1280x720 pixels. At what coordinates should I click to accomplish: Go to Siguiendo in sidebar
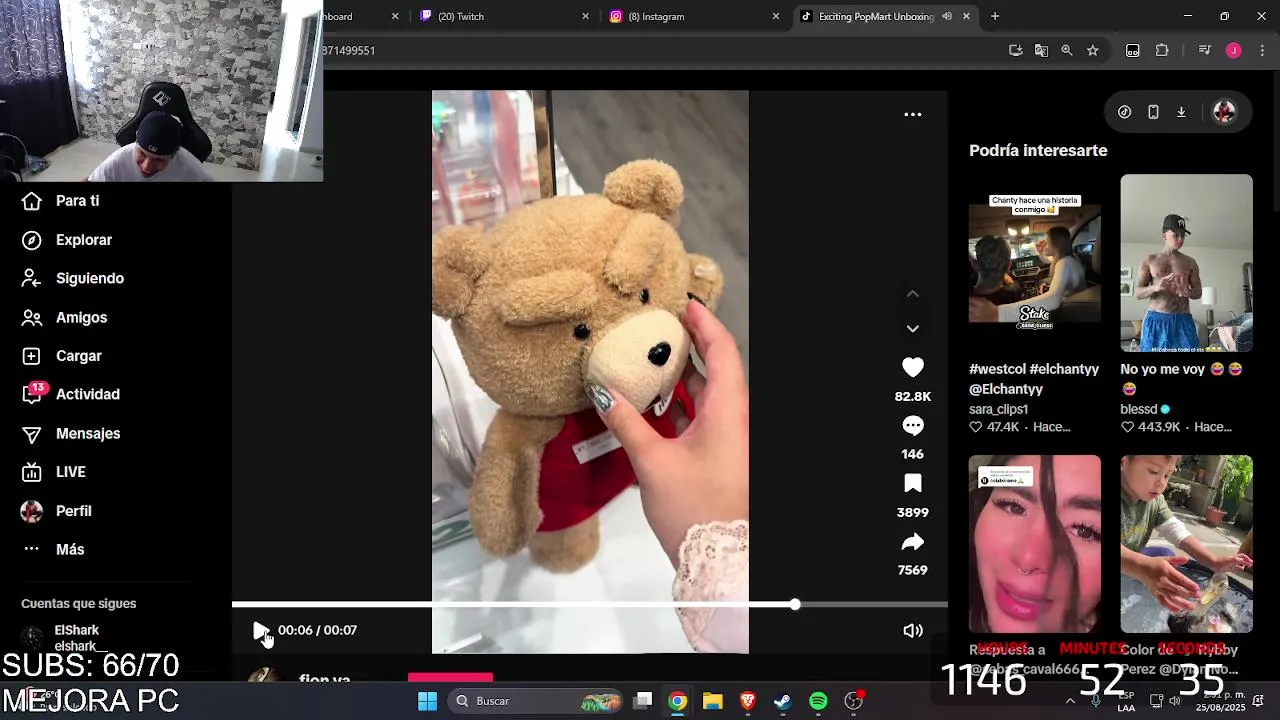click(72, 279)
